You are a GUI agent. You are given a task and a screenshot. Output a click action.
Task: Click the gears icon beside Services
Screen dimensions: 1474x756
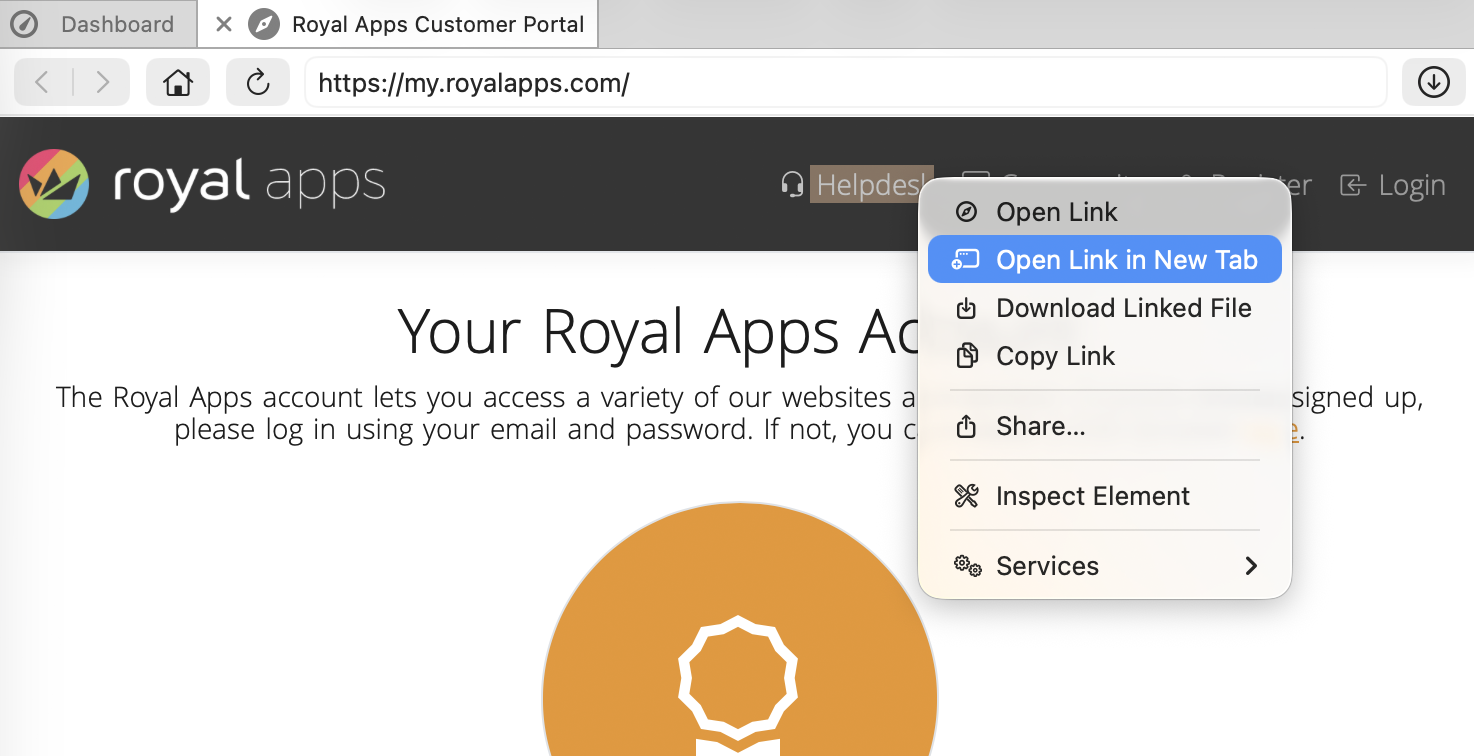[967, 566]
